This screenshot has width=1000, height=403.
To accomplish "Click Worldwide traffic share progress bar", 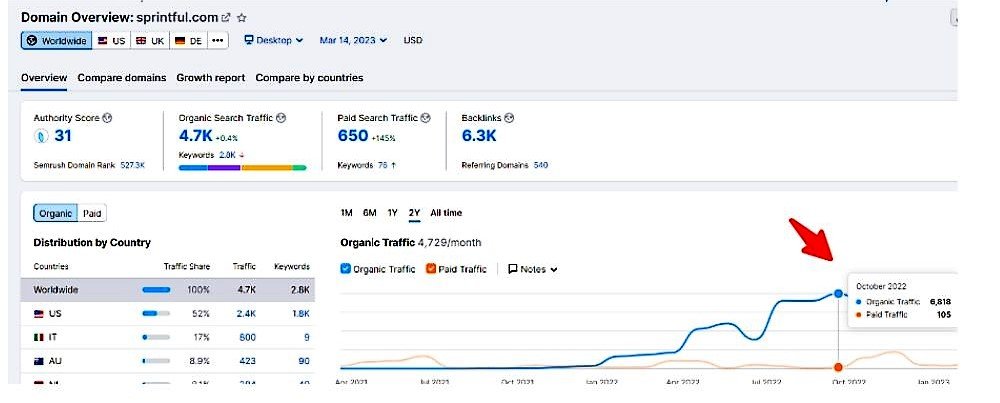I will [x=156, y=289].
